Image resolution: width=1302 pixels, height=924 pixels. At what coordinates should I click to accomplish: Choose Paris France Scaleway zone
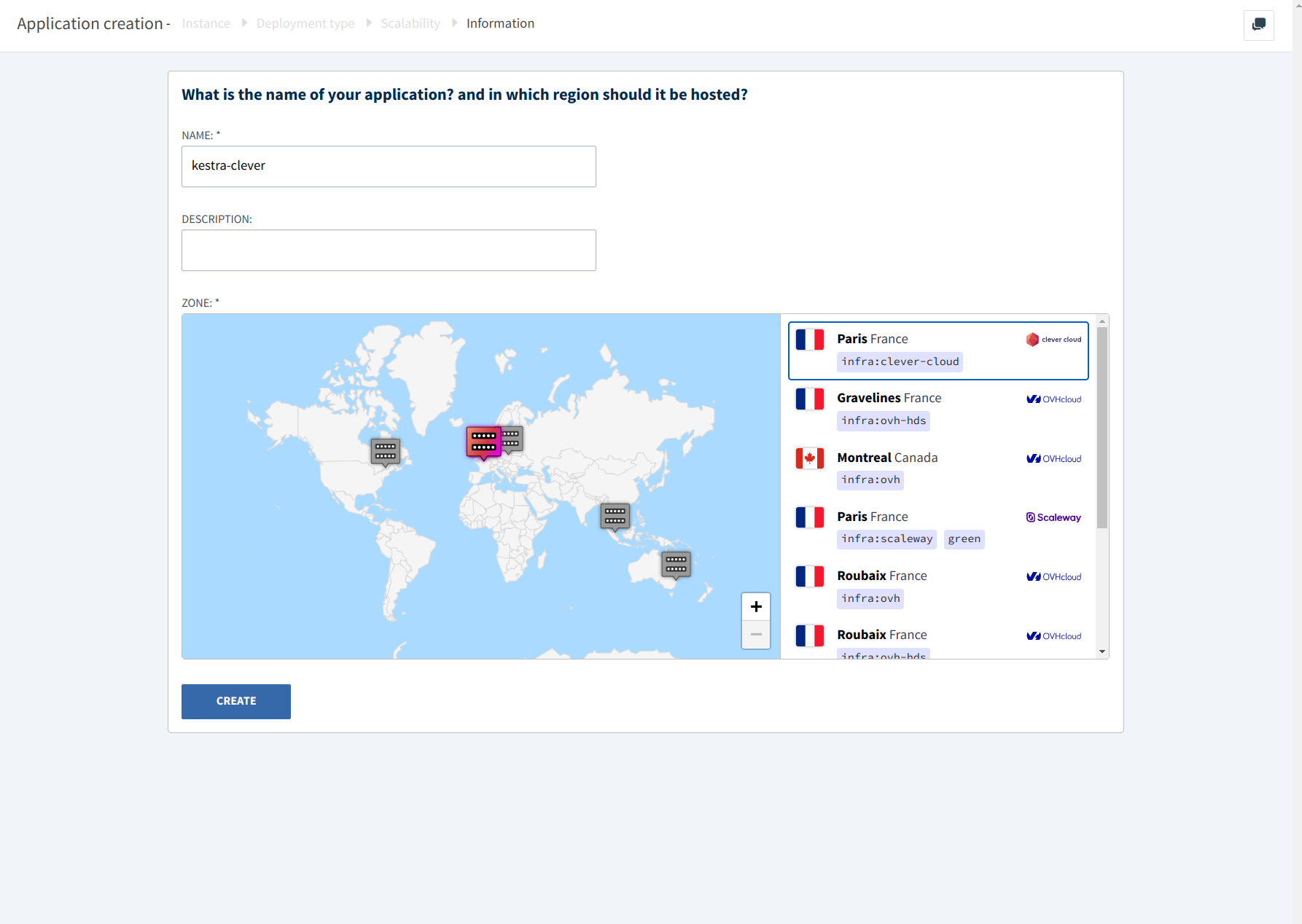pos(937,528)
